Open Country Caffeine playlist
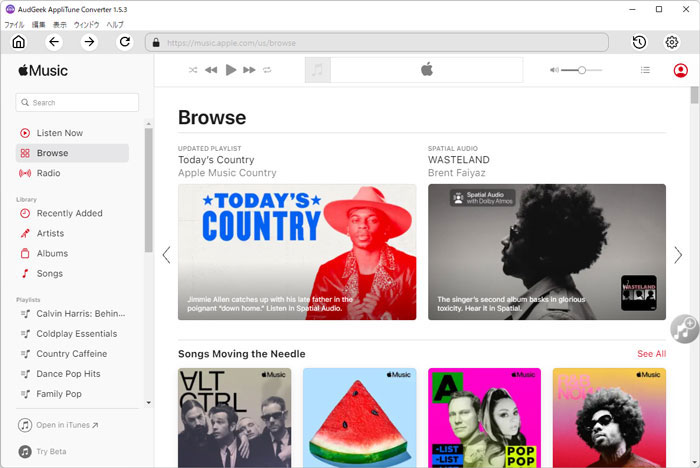This screenshot has height=468, width=700. coord(72,354)
